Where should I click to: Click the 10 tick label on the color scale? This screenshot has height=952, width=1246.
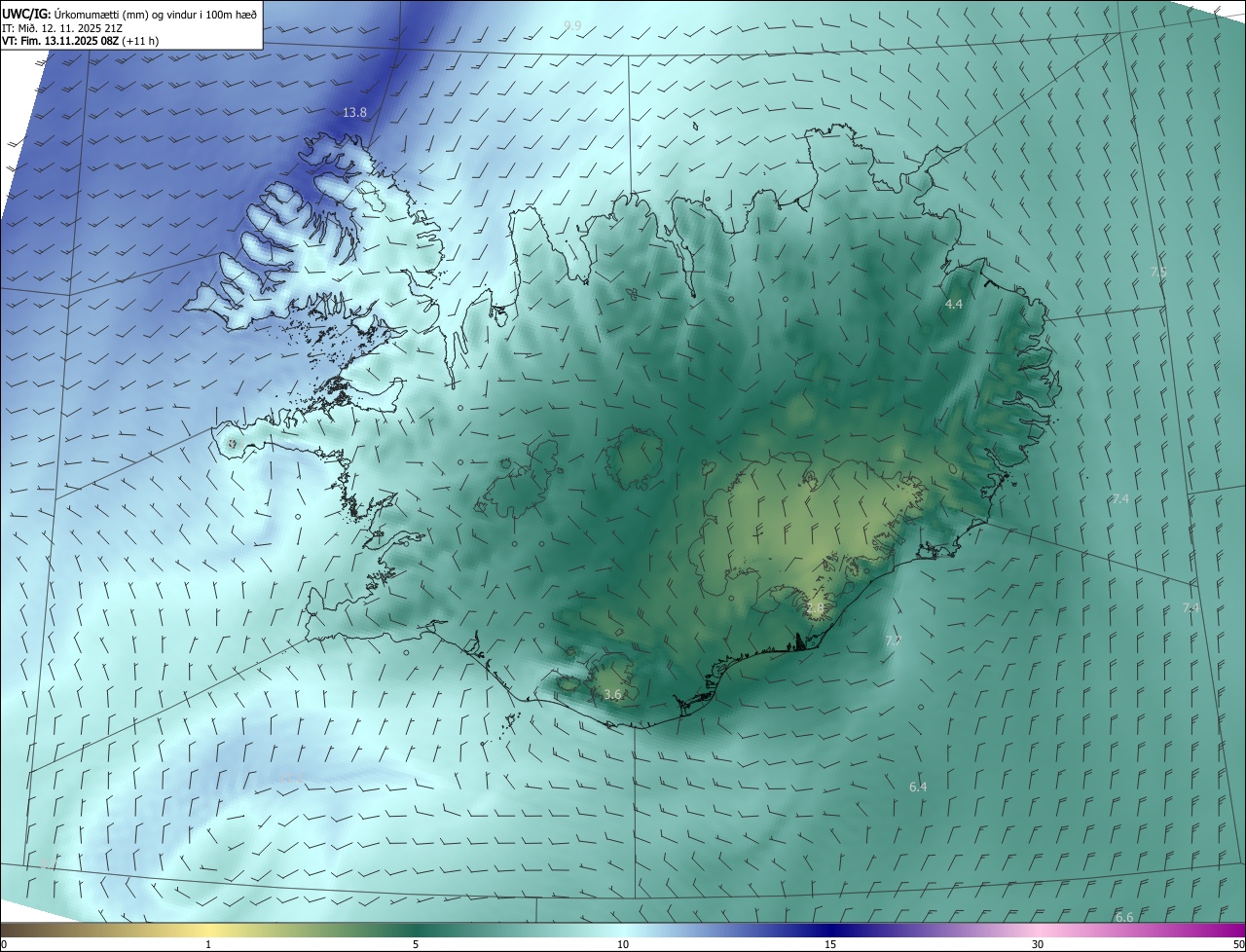click(623, 944)
